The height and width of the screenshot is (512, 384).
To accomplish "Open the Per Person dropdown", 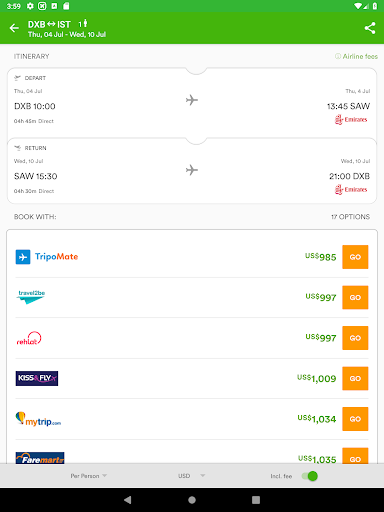I will click(x=89, y=476).
